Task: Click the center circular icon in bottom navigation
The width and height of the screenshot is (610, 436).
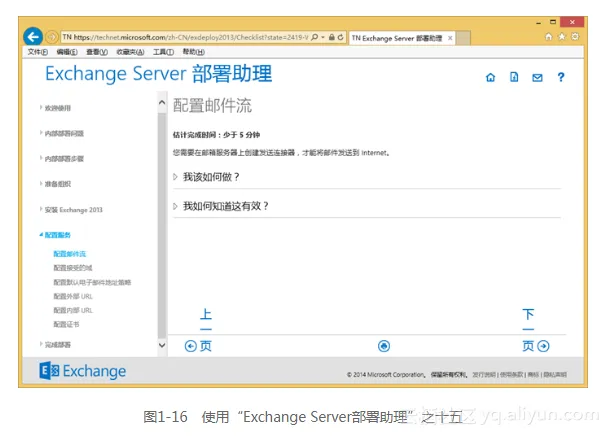Action: (x=384, y=346)
